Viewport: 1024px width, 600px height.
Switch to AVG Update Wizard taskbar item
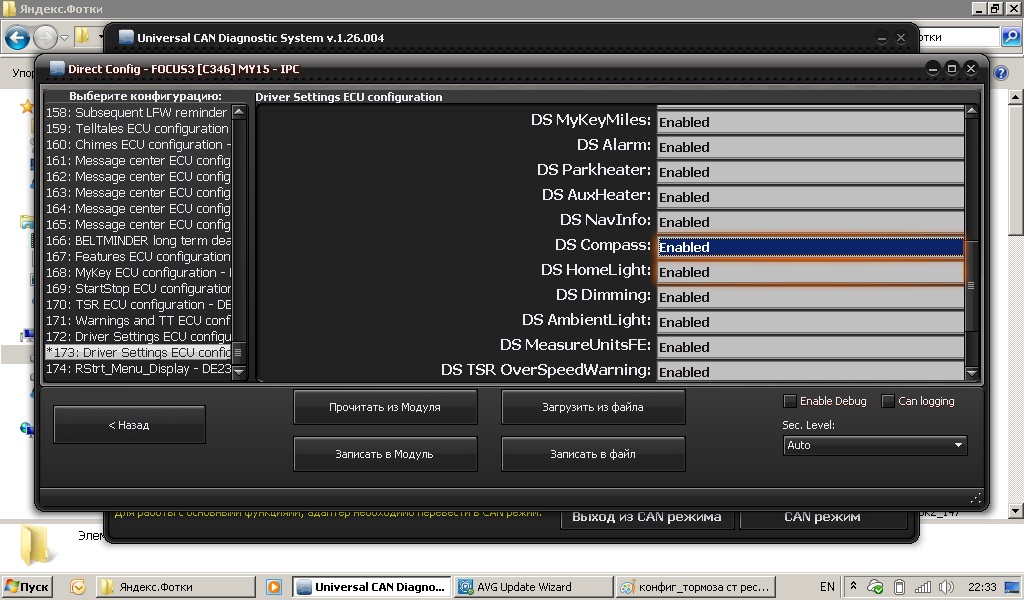click(532, 587)
